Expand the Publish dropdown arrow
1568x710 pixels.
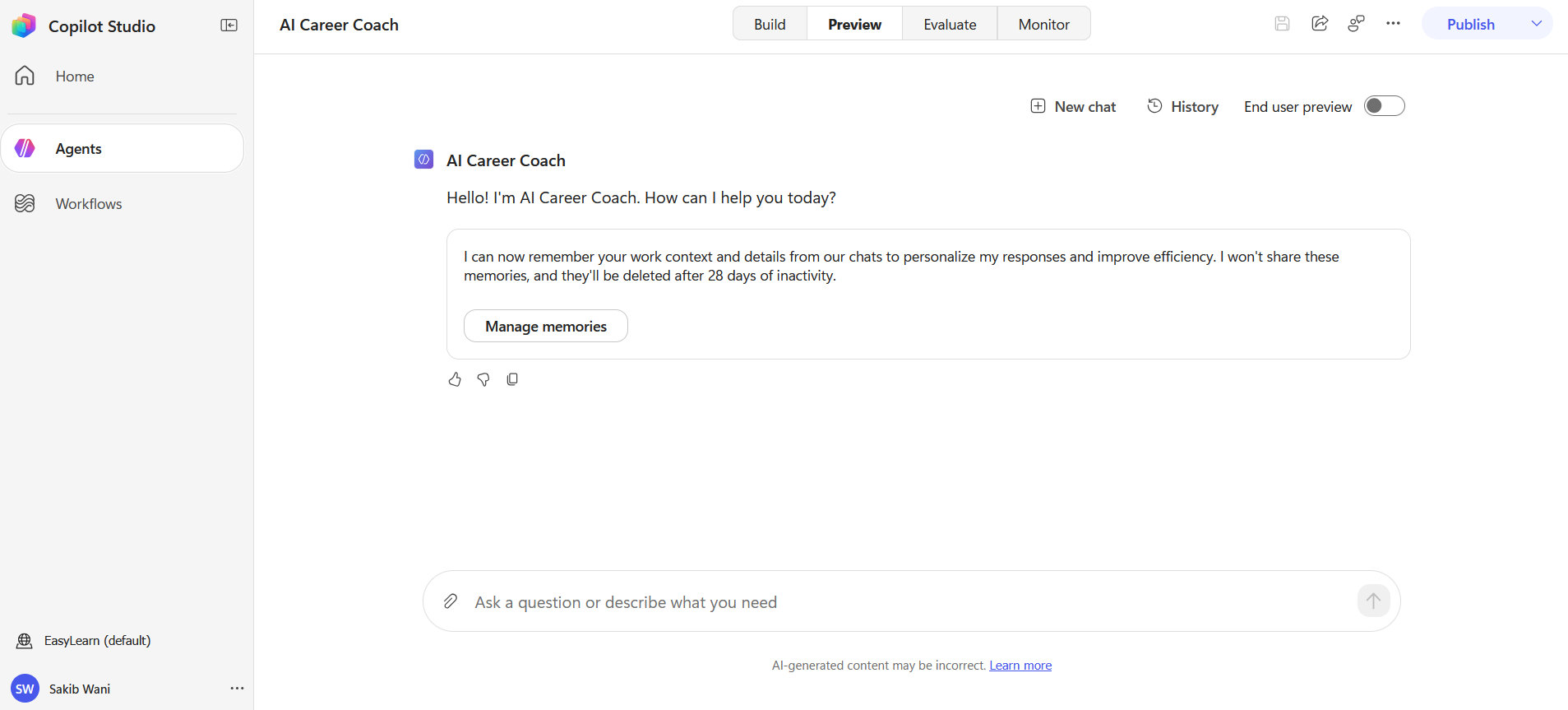(x=1536, y=24)
